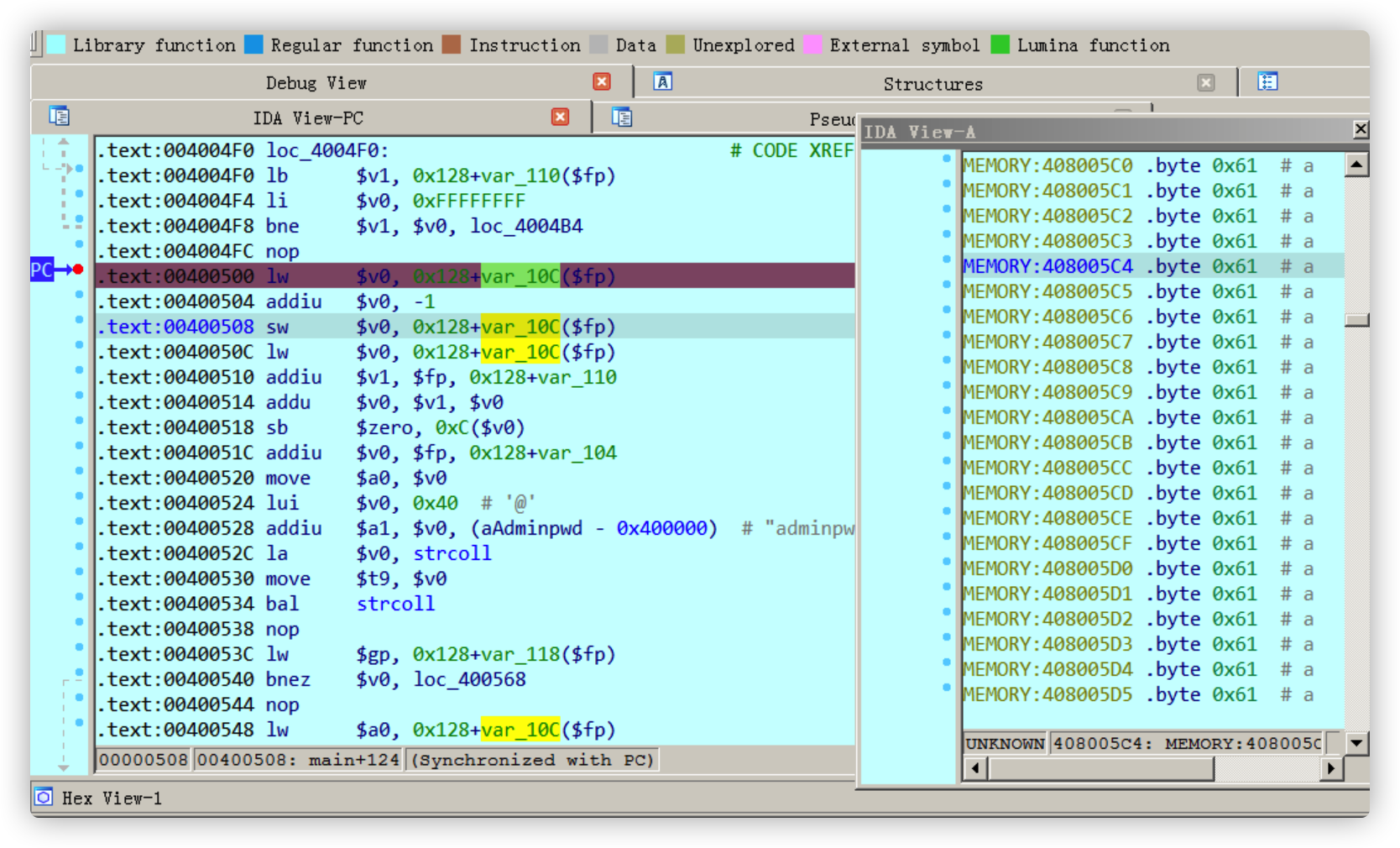Click the Synchronized with PC status

coord(532,760)
